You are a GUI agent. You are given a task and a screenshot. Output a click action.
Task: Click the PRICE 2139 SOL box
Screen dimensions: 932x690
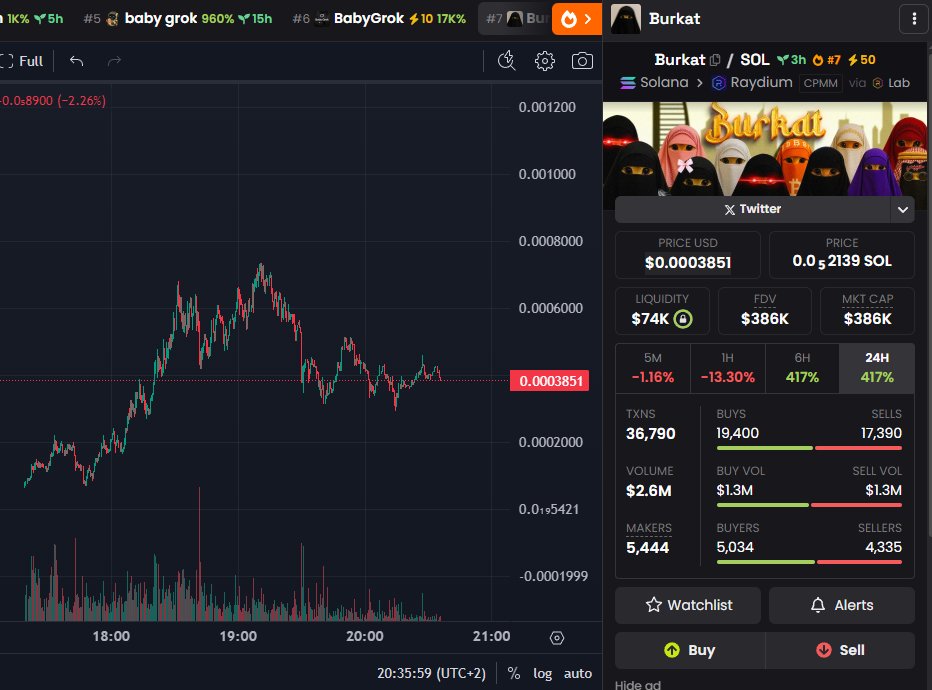(842, 254)
